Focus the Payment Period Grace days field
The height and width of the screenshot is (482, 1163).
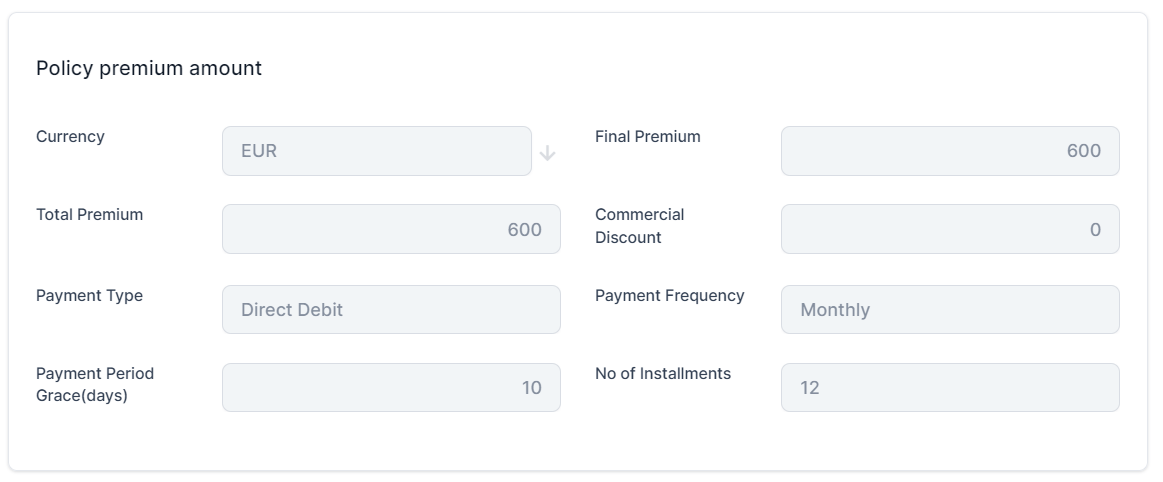pos(390,388)
